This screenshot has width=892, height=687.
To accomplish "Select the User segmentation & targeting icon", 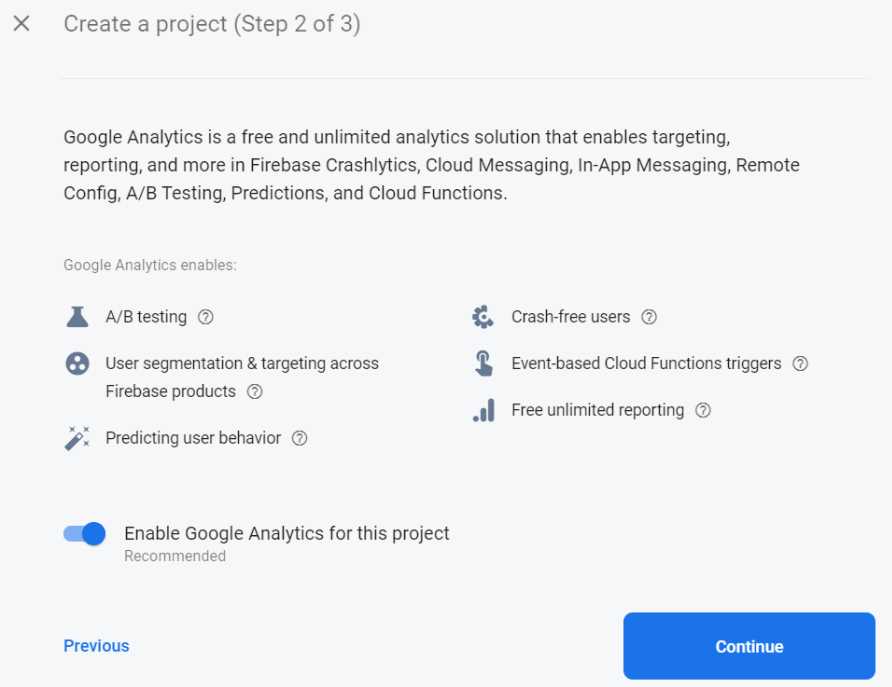I will point(77,363).
